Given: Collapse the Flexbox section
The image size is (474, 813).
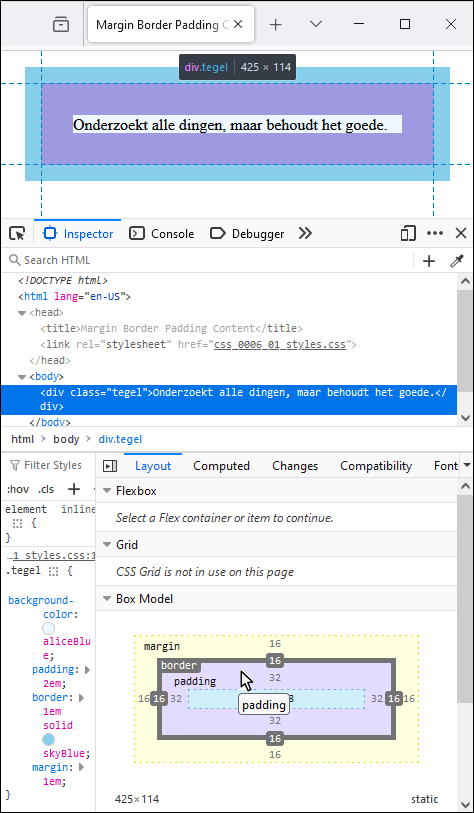Looking at the screenshot, I should pyautogui.click(x=107, y=491).
